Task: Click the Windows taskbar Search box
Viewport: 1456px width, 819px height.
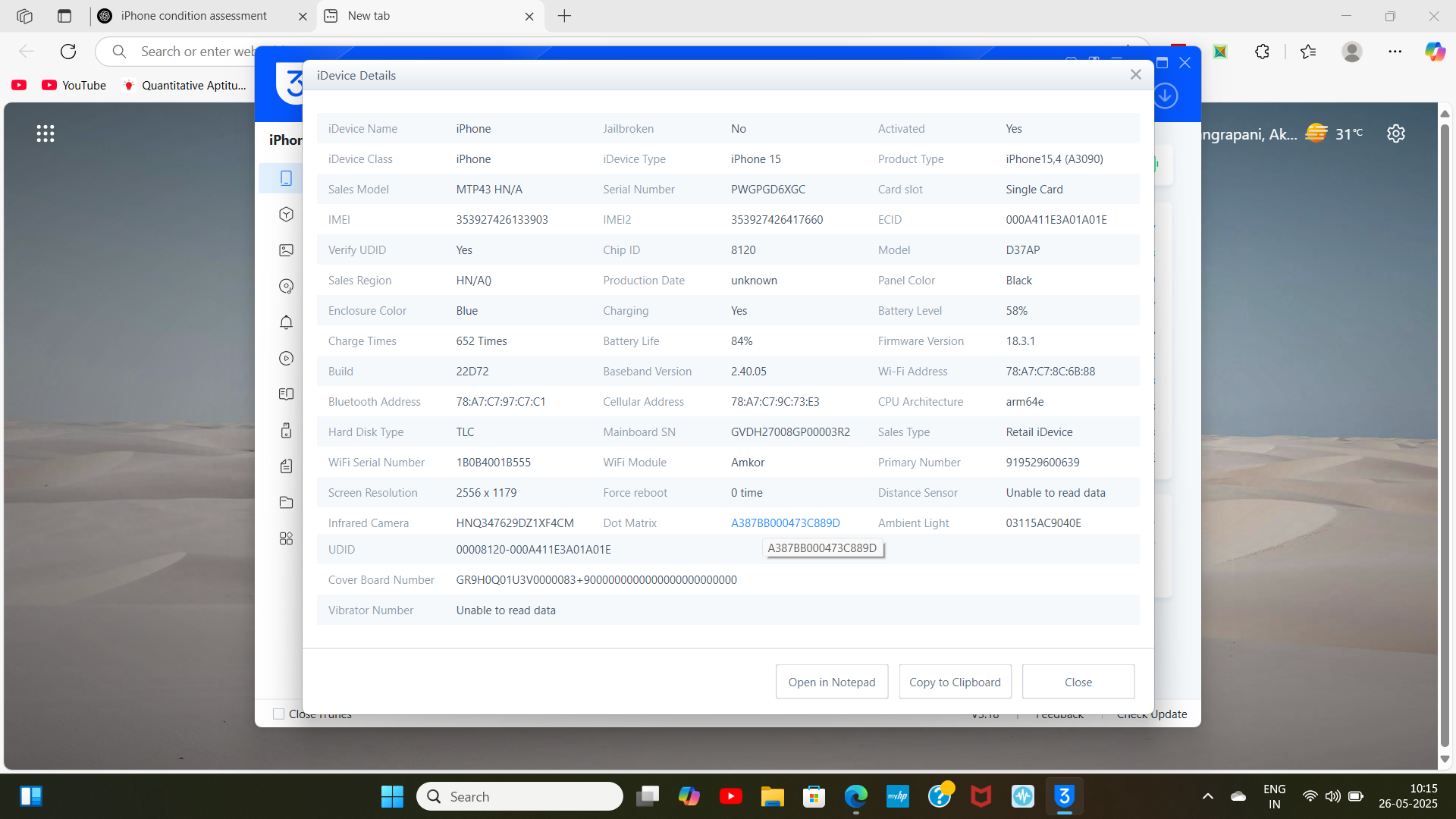Action: (x=519, y=796)
